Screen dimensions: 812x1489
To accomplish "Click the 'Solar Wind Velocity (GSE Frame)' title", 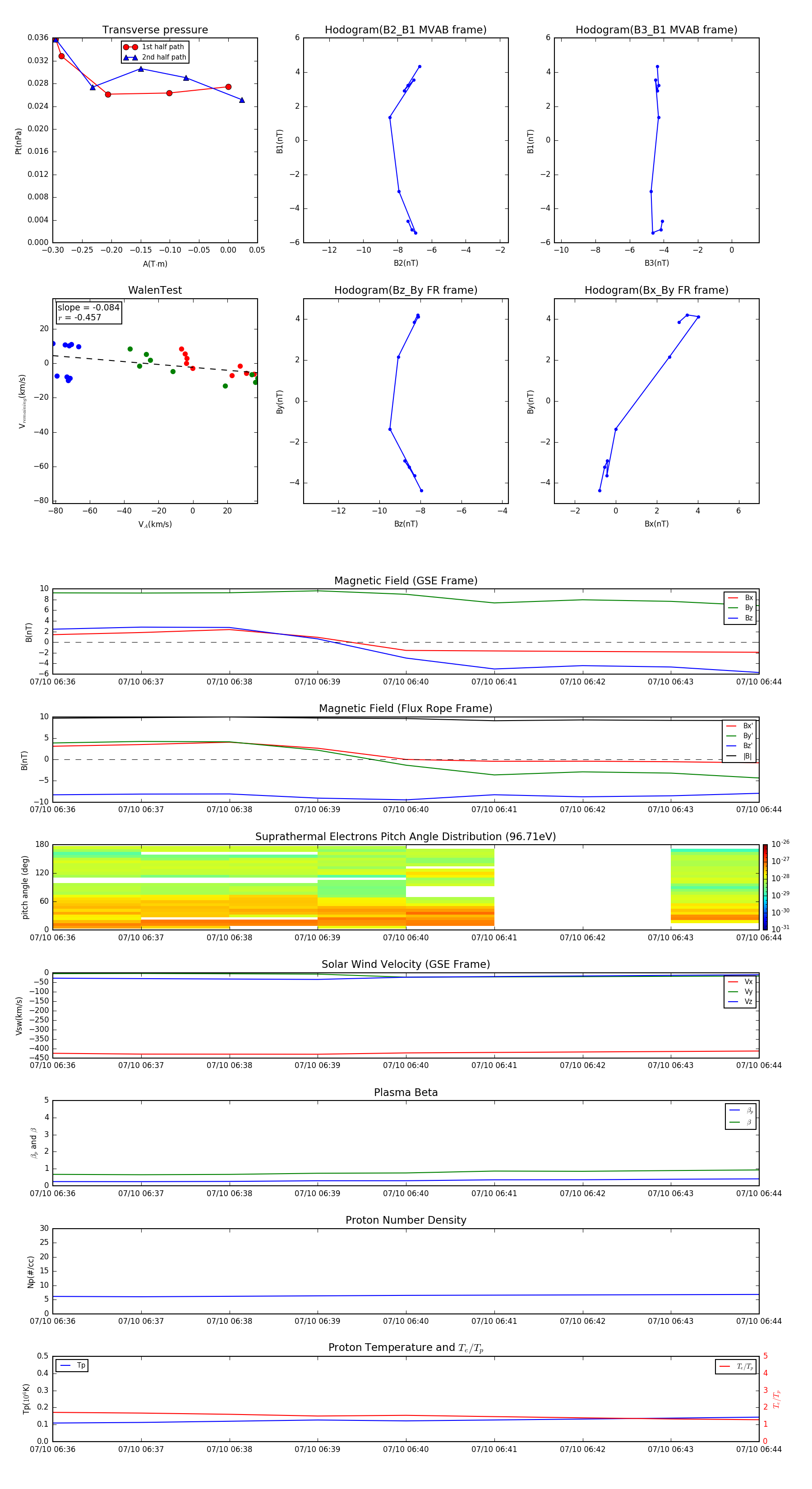I will (406, 965).
